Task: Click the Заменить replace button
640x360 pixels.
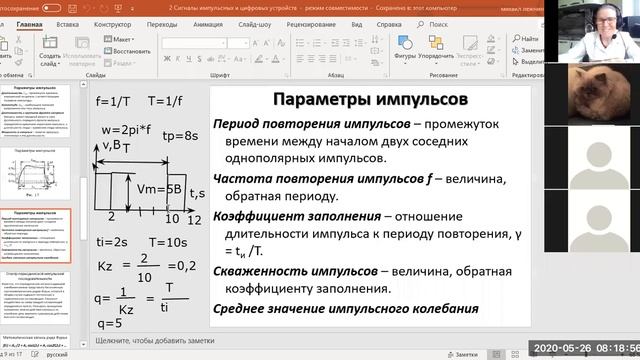Action: point(528,50)
